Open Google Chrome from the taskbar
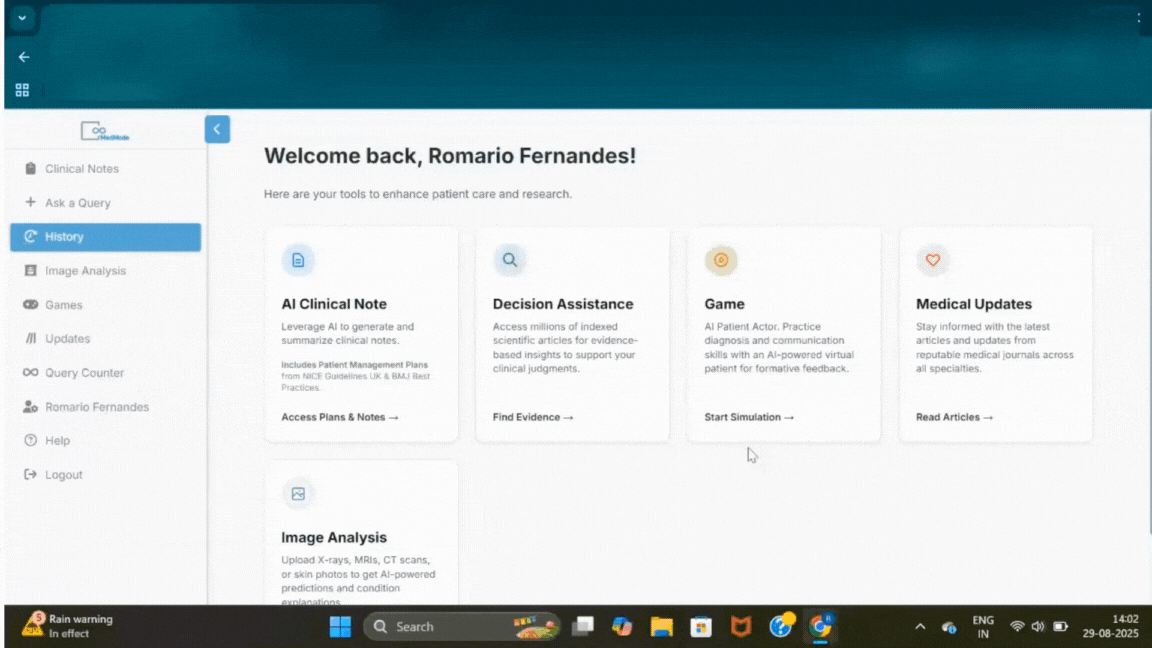 tap(821, 627)
